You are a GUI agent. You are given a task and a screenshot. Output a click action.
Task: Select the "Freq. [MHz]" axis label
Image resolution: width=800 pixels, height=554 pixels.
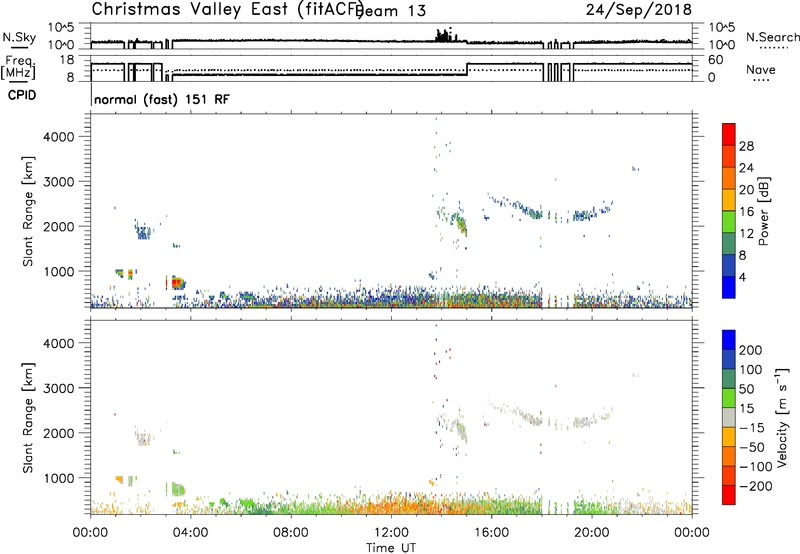coord(18,68)
